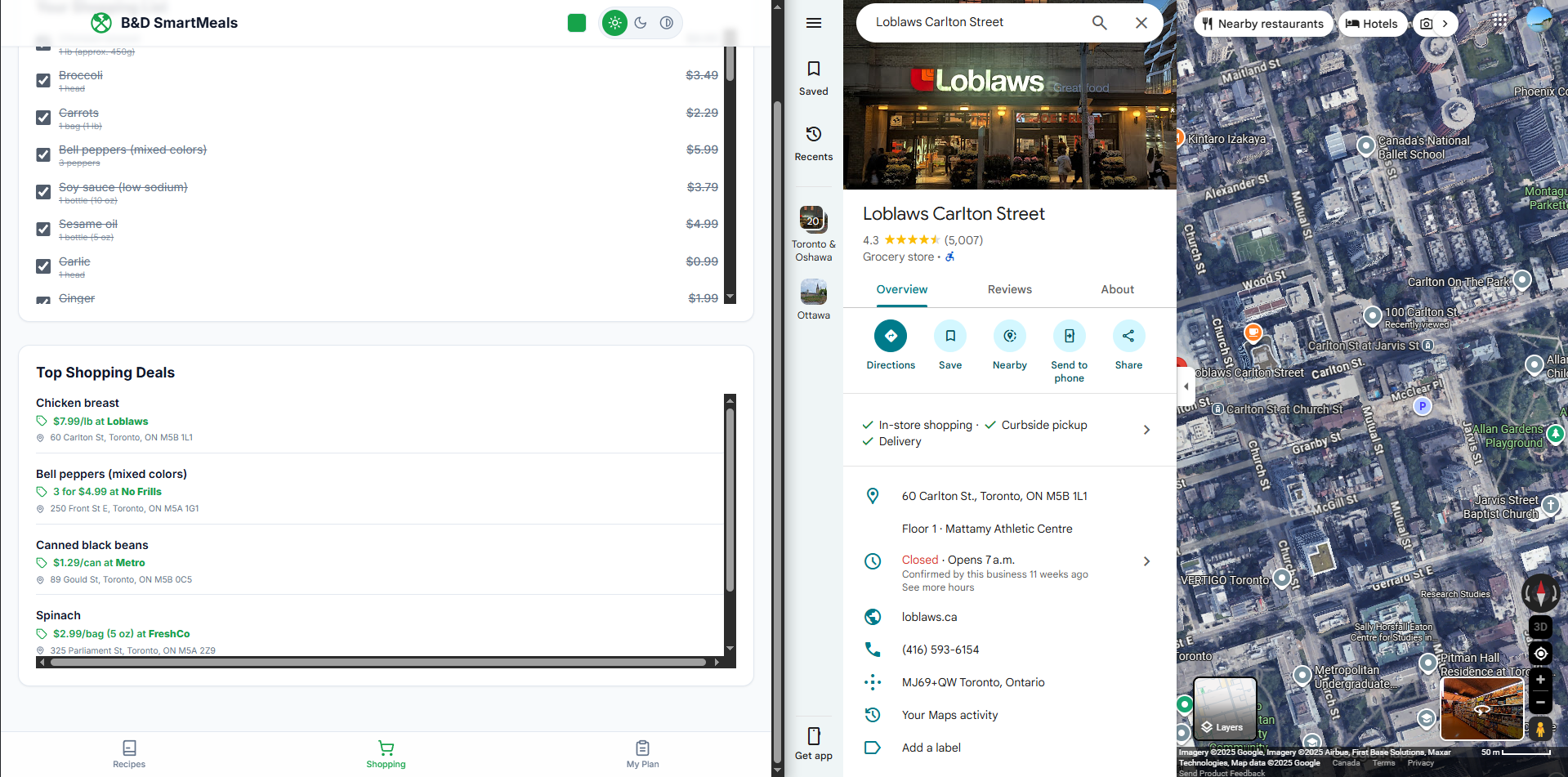Open the My Plan tab
Screen dimensions: 1568x777
[643, 754]
